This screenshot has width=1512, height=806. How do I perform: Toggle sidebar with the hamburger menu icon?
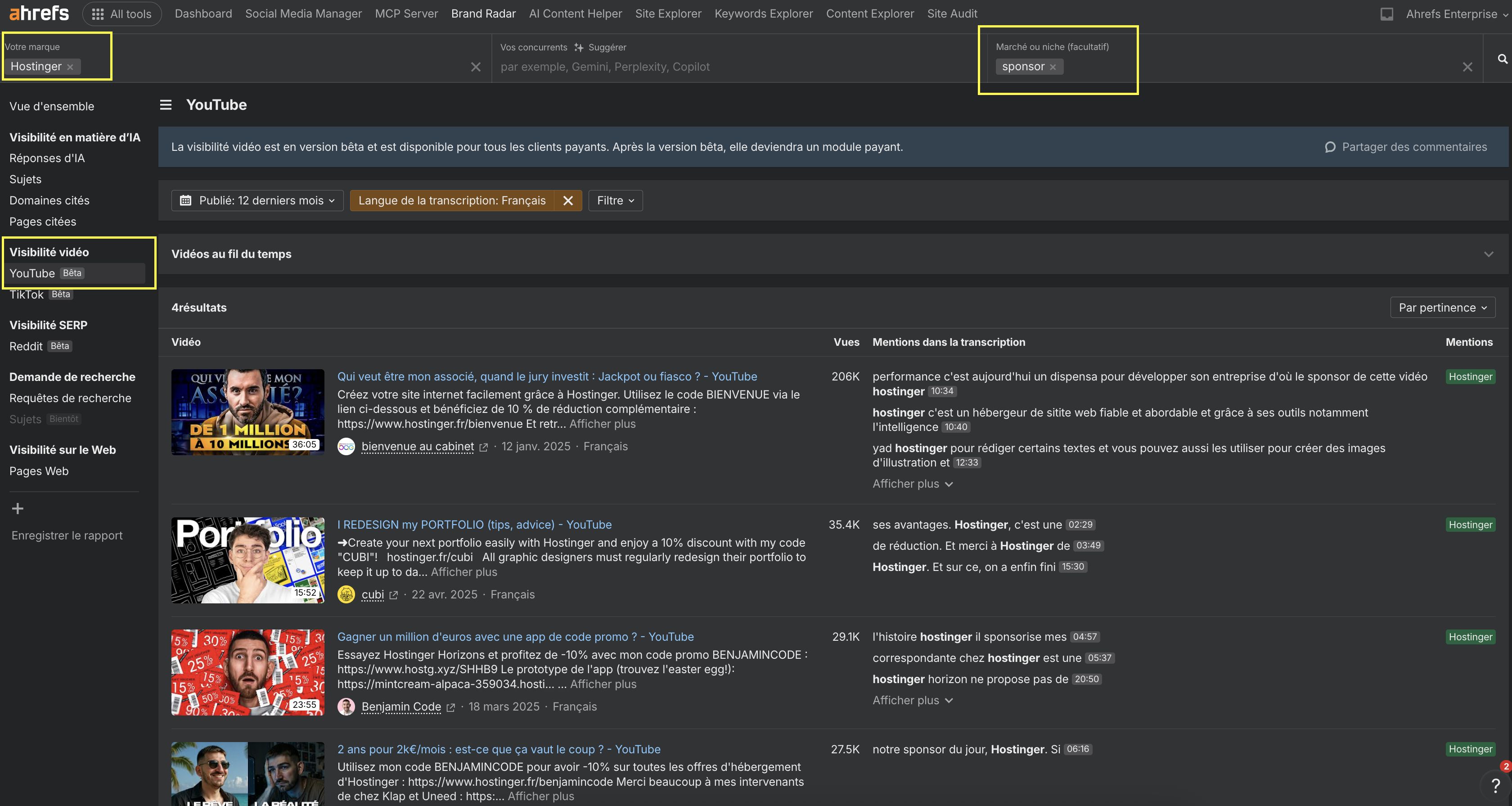(166, 105)
